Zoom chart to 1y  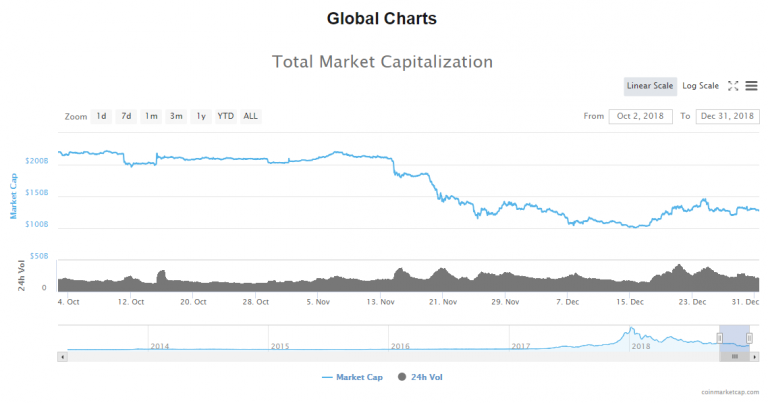201,116
